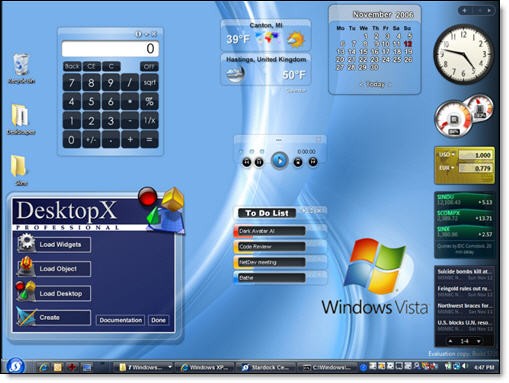Click the Hastings cloudy weather icon
509x383 pixels.
pos(235,74)
